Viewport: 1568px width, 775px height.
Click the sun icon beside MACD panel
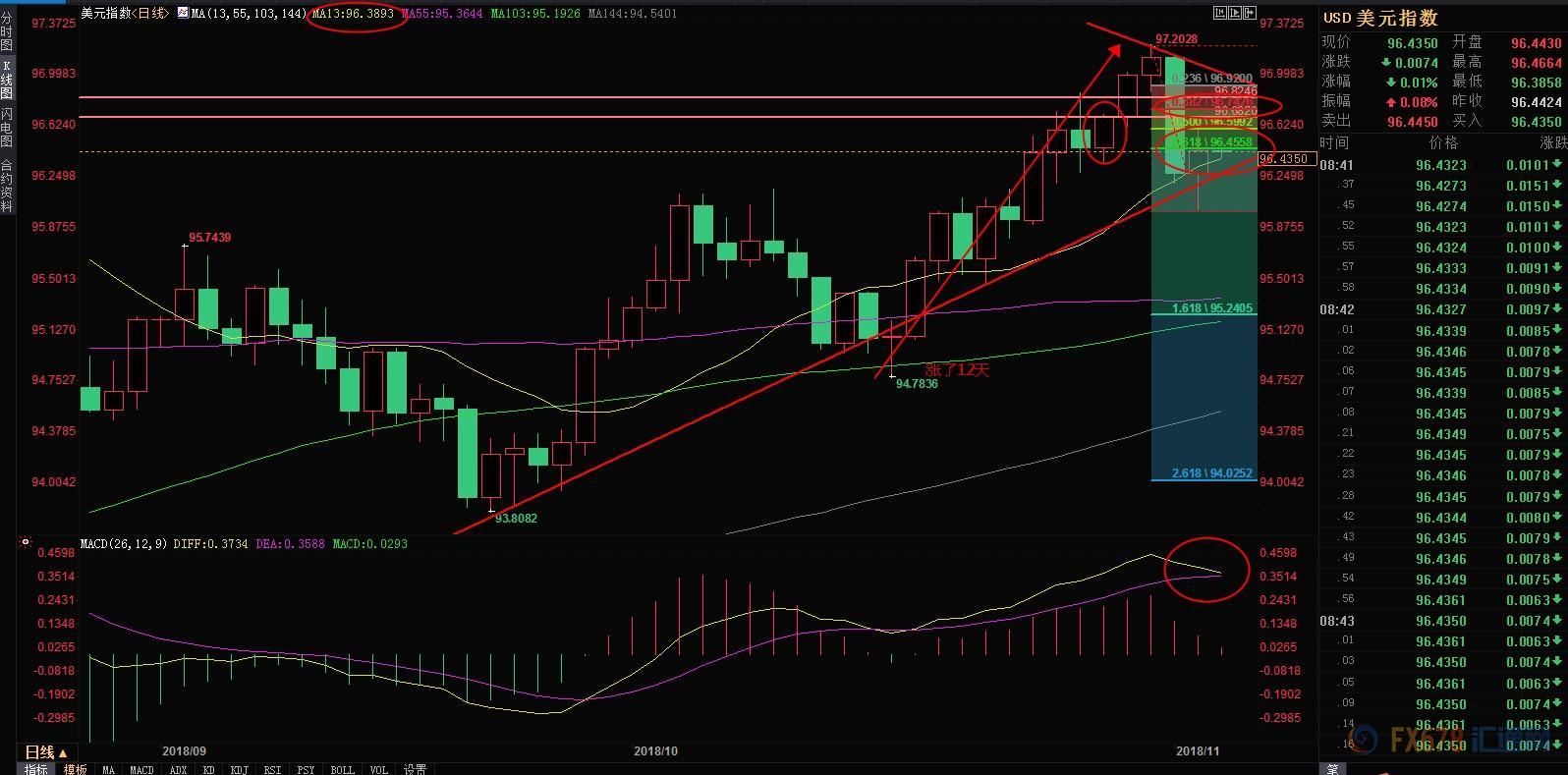click(x=26, y=542)
